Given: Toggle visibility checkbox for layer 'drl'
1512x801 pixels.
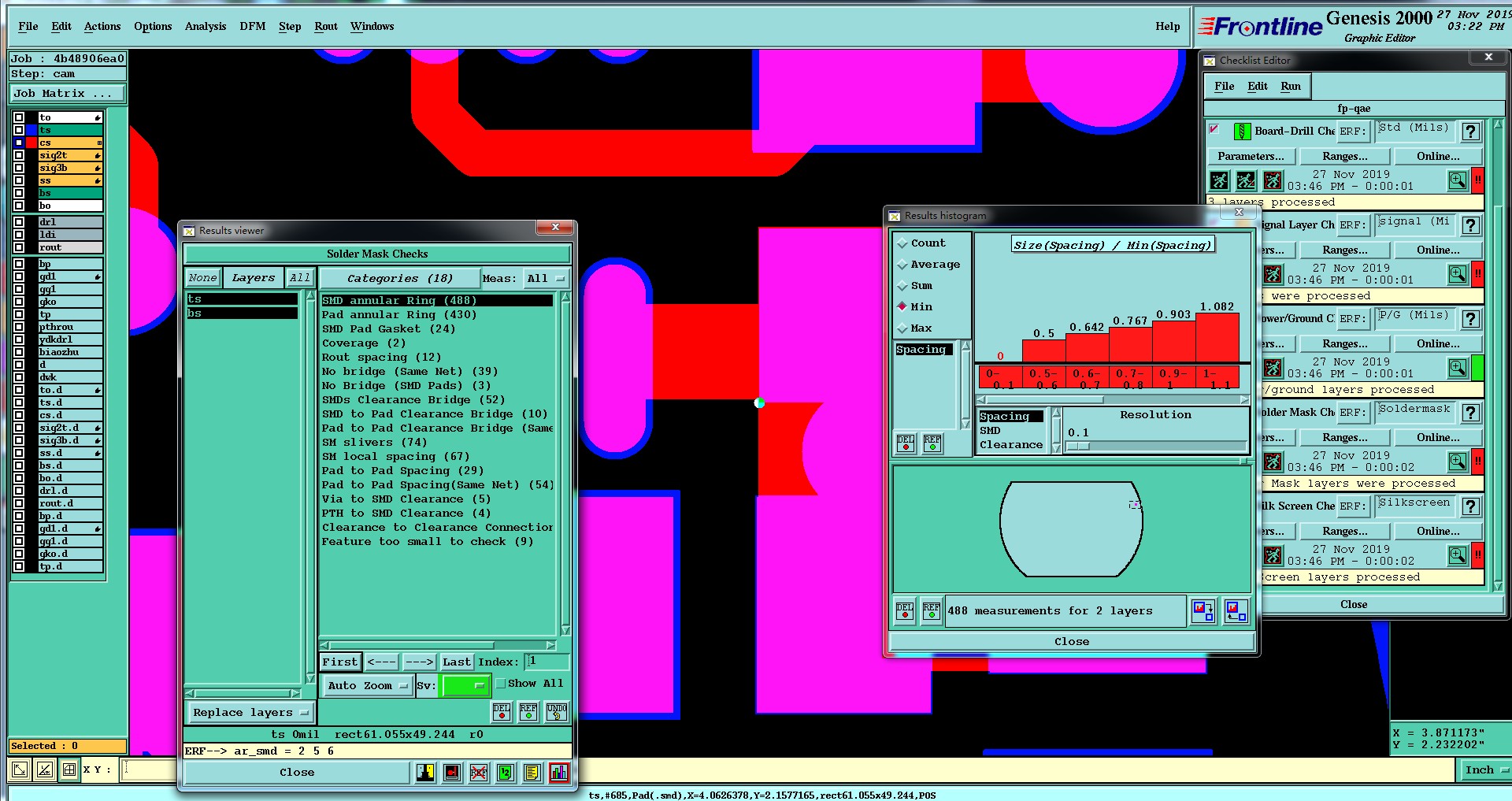Looking at the screenshot, I should point(19,222).
